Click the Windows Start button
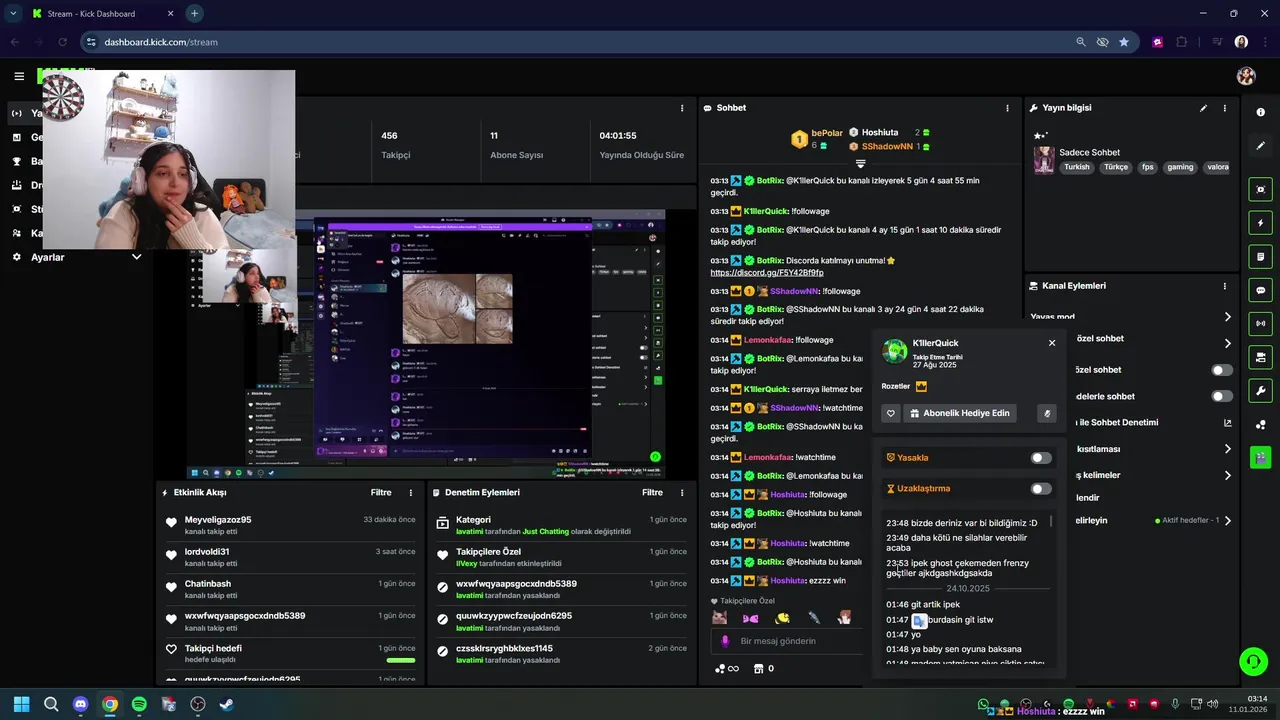Image resolution: width=1280 pixels, height=720 pixels. click(x=21, y=704)
